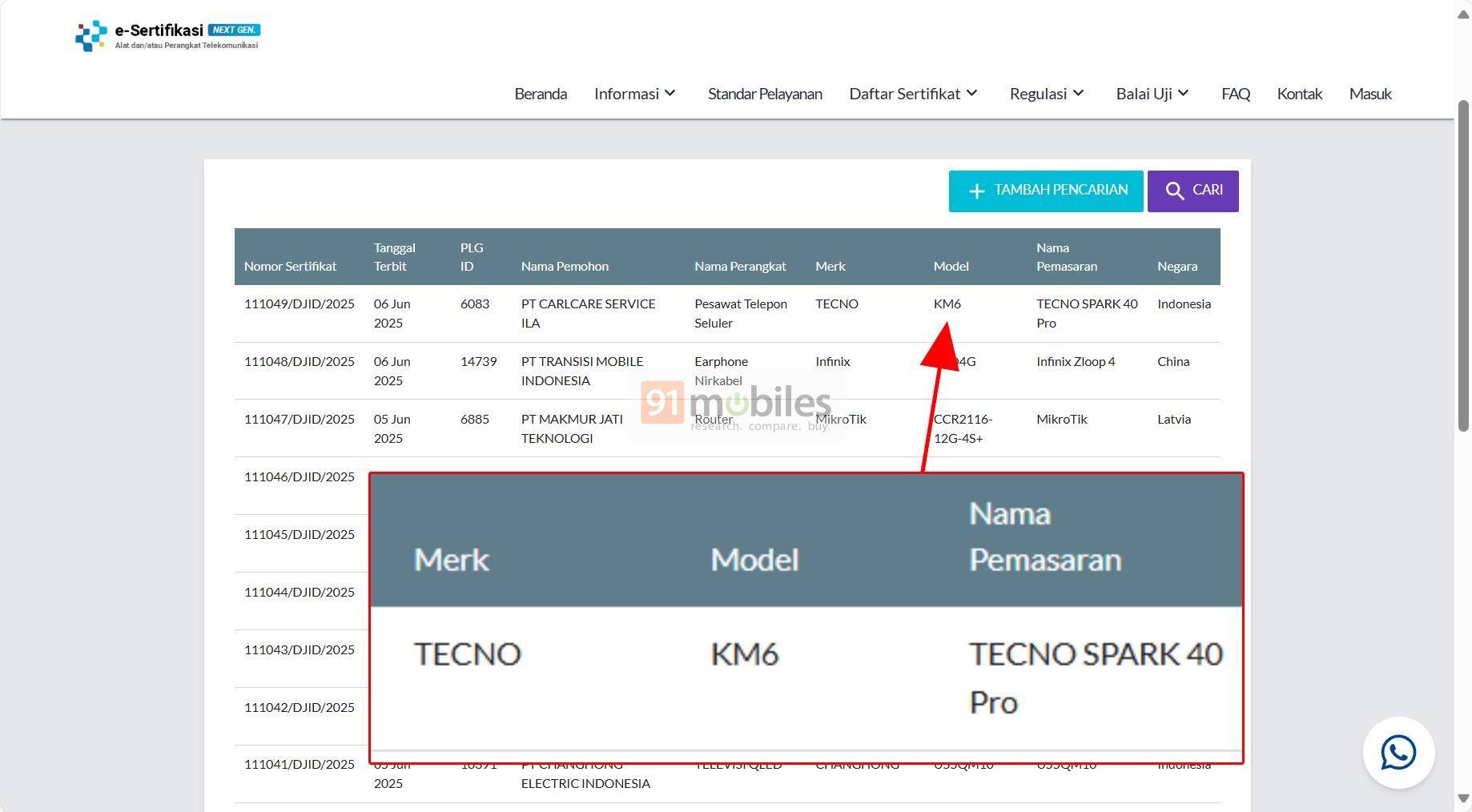Click the Nama Pemohon column header
Image resolution: width=1472 pixels, height=812 pixels.
[x=565, y=266]
